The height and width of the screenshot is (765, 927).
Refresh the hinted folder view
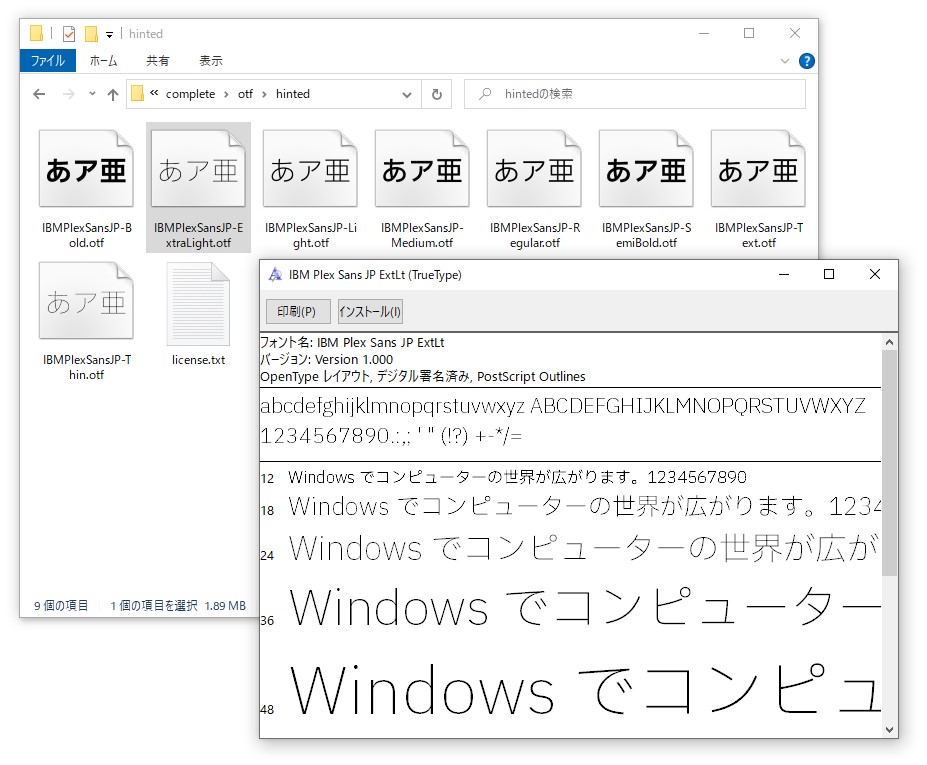click(437, 93)
